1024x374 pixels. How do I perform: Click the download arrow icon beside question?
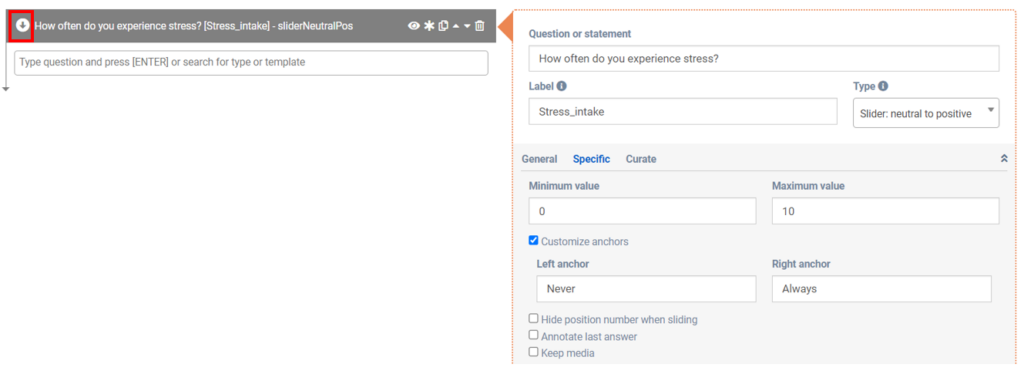[x=23, y=25]
